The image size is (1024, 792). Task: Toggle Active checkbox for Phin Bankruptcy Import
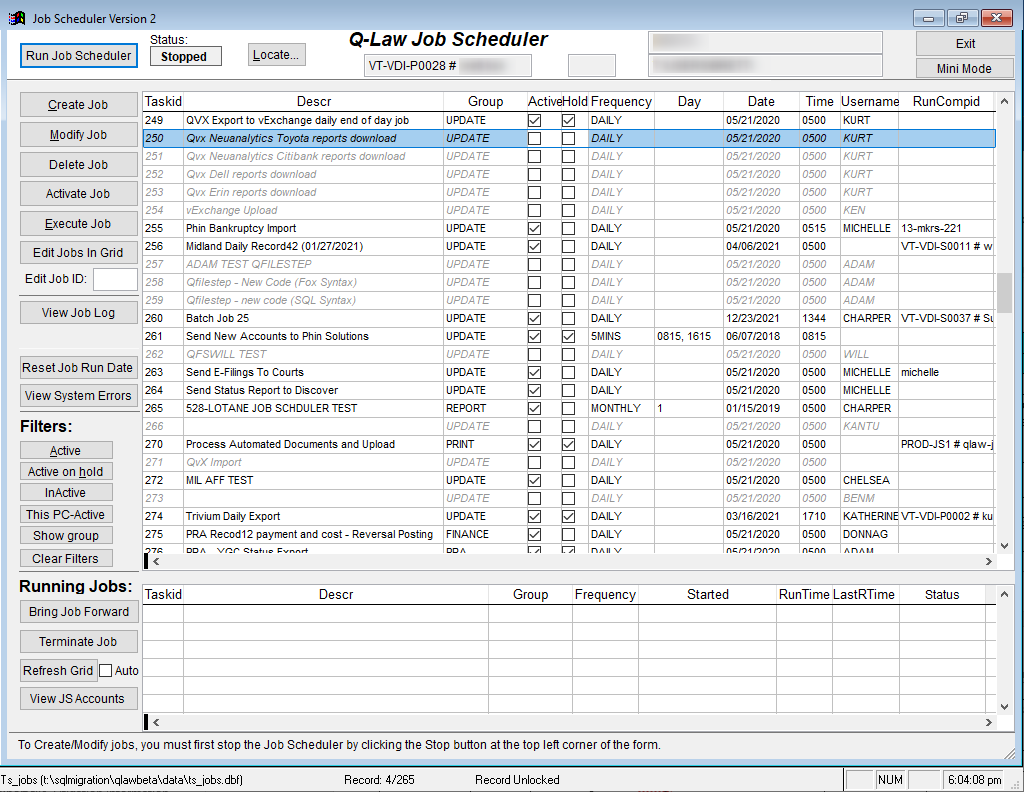[x=534, y=229]
